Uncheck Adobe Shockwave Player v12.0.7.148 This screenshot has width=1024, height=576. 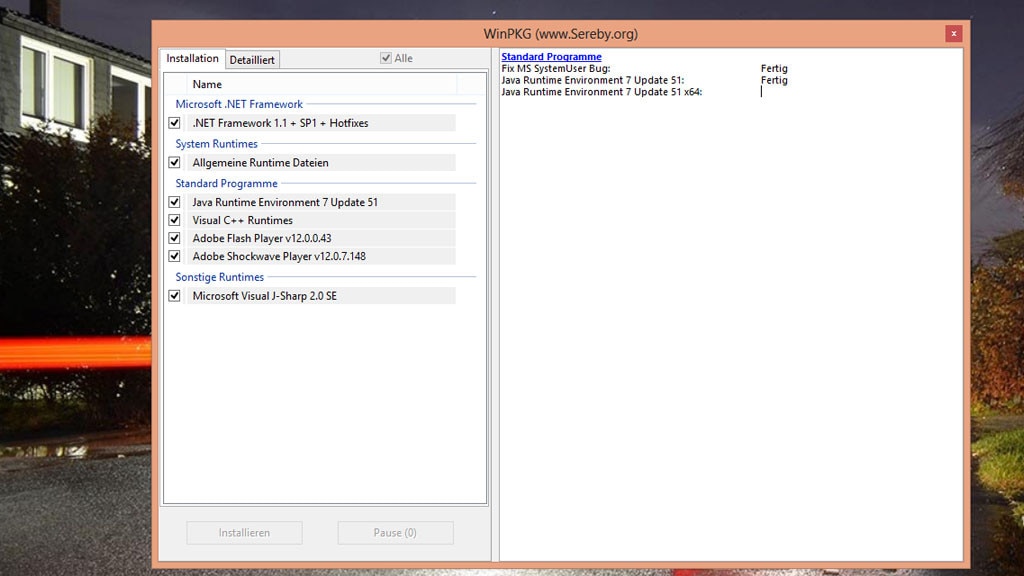pyautogui.click(x=174, y=256)
